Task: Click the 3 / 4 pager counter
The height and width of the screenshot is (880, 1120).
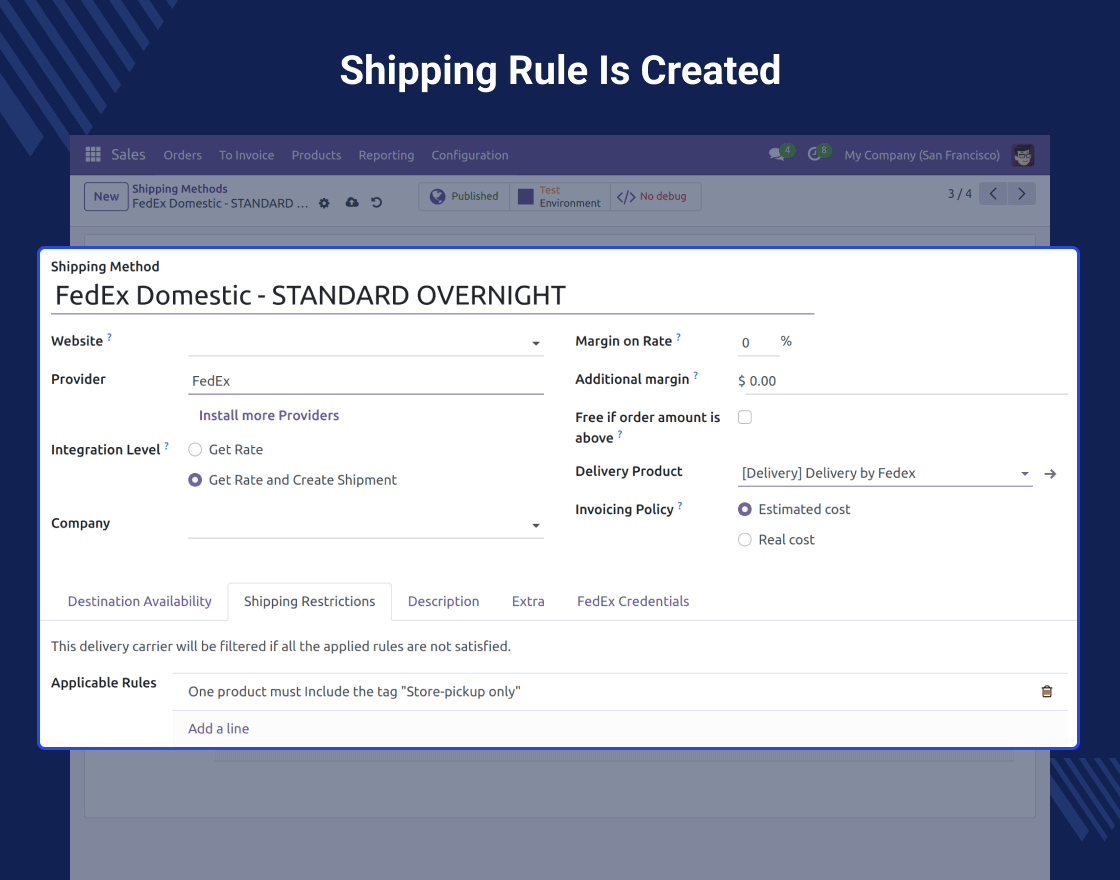Action: point(959,194)
